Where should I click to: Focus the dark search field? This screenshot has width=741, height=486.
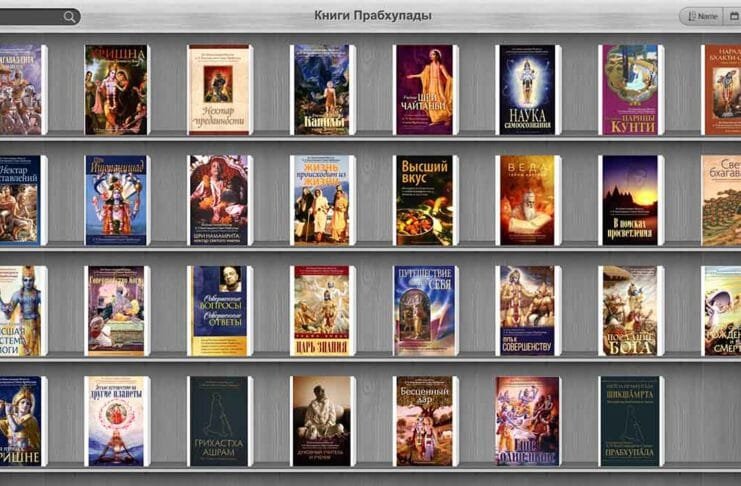[40, 17]
